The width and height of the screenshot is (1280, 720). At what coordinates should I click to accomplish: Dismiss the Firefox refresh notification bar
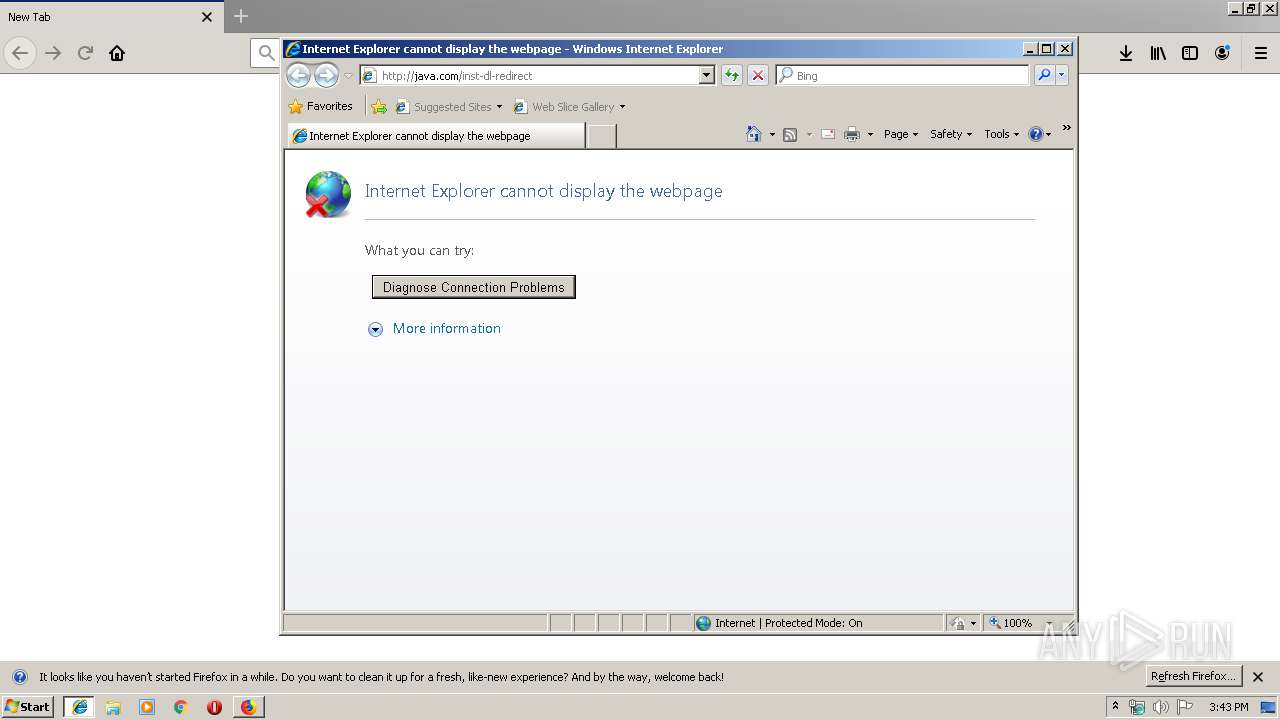point(1258,677)
